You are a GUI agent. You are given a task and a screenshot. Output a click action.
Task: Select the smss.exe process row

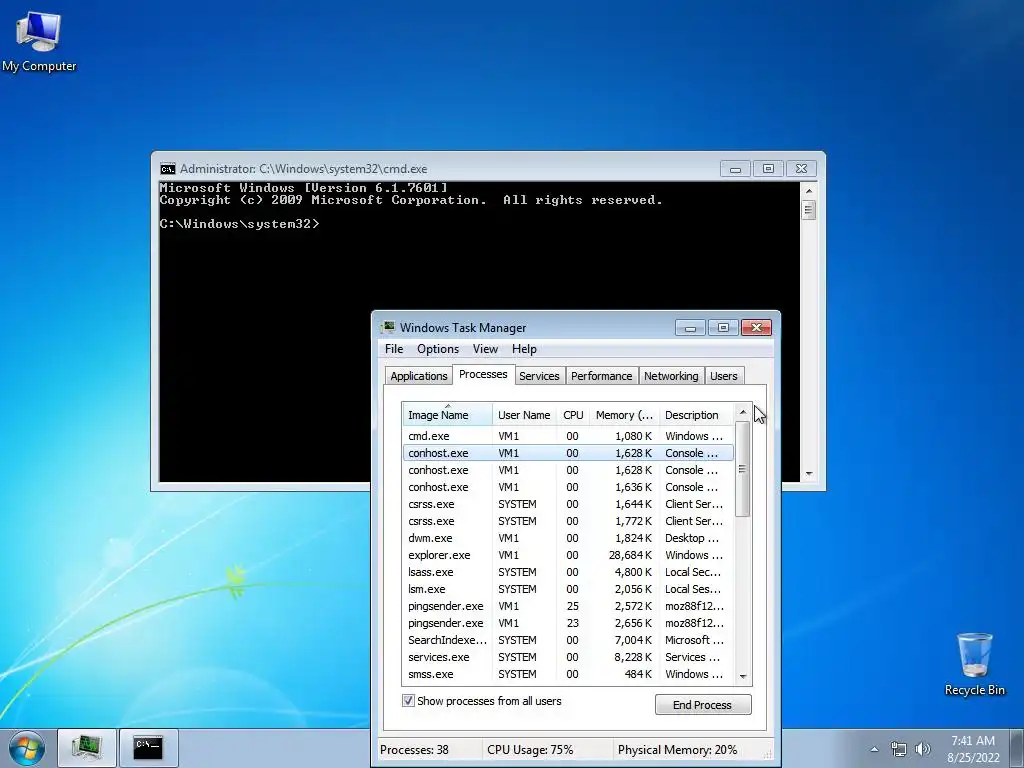(568, 674)
